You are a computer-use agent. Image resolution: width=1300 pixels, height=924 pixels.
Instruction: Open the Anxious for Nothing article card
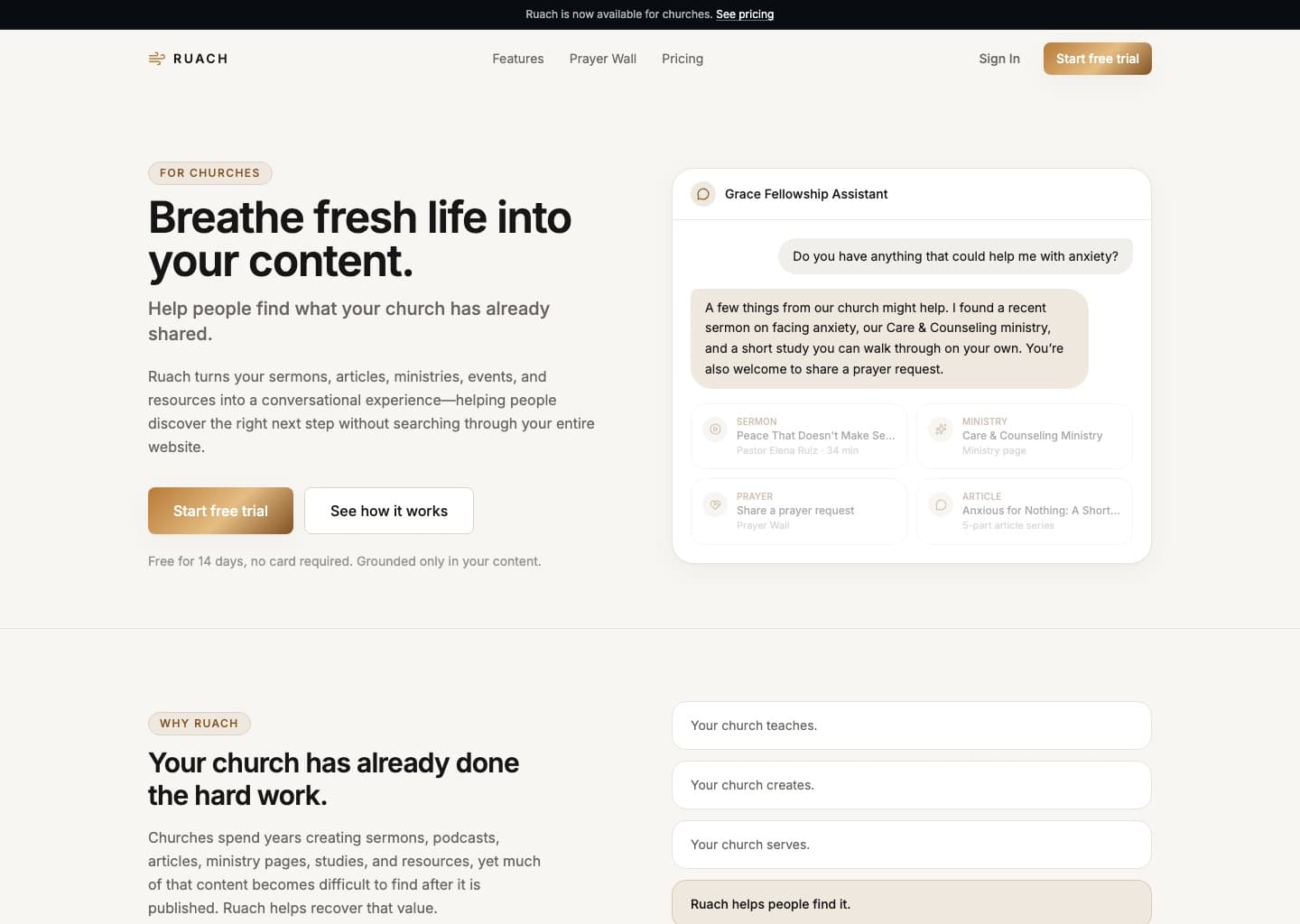1025,511
